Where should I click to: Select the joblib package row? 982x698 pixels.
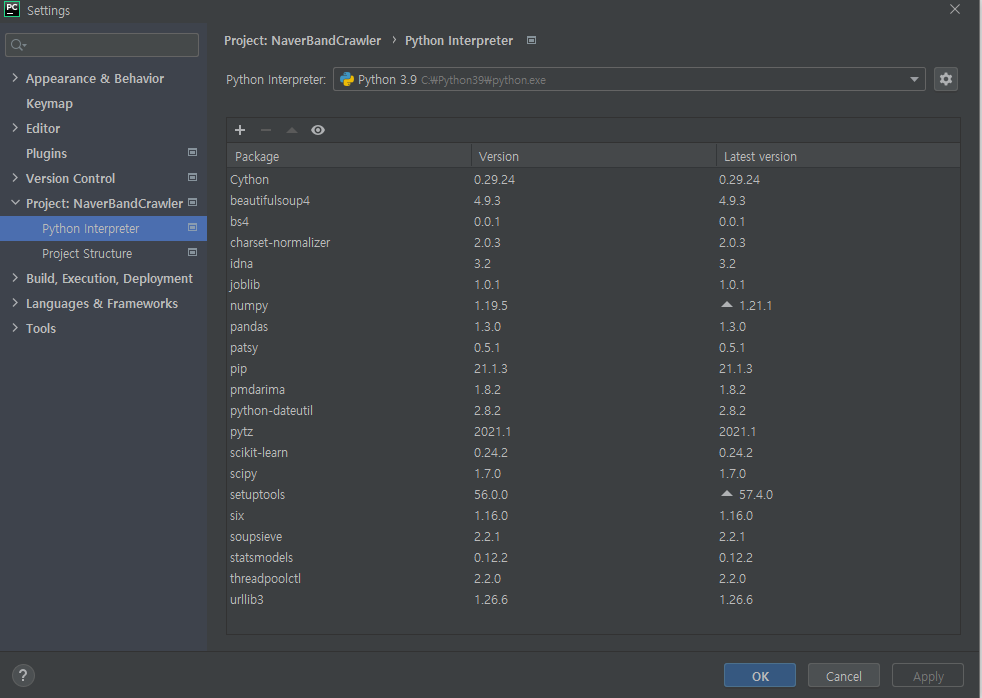pos(593,284)
